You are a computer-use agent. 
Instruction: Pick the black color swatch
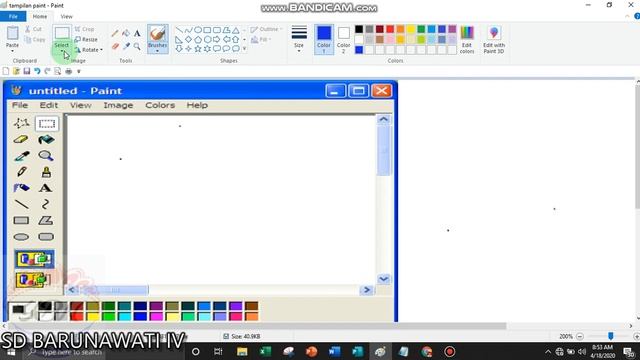pyautogui.click(x=359, y=29)
